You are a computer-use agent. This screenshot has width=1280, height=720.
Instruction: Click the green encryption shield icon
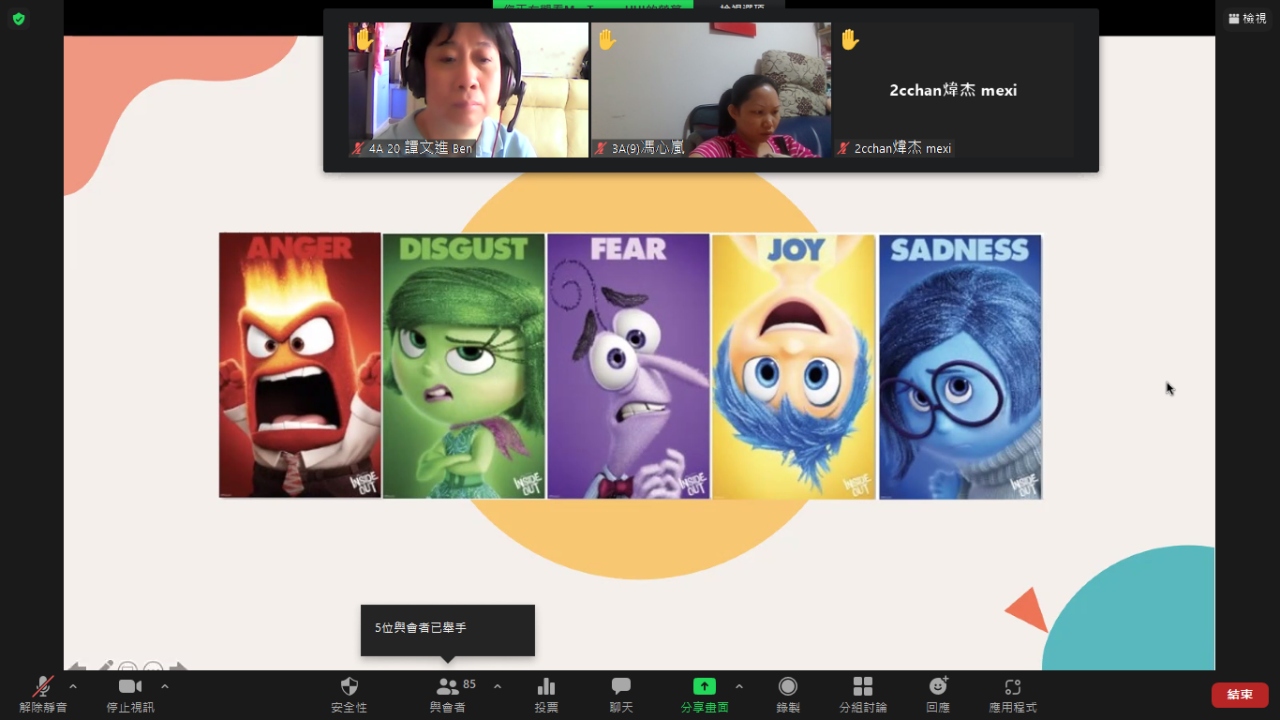click(x=18, y=19)
